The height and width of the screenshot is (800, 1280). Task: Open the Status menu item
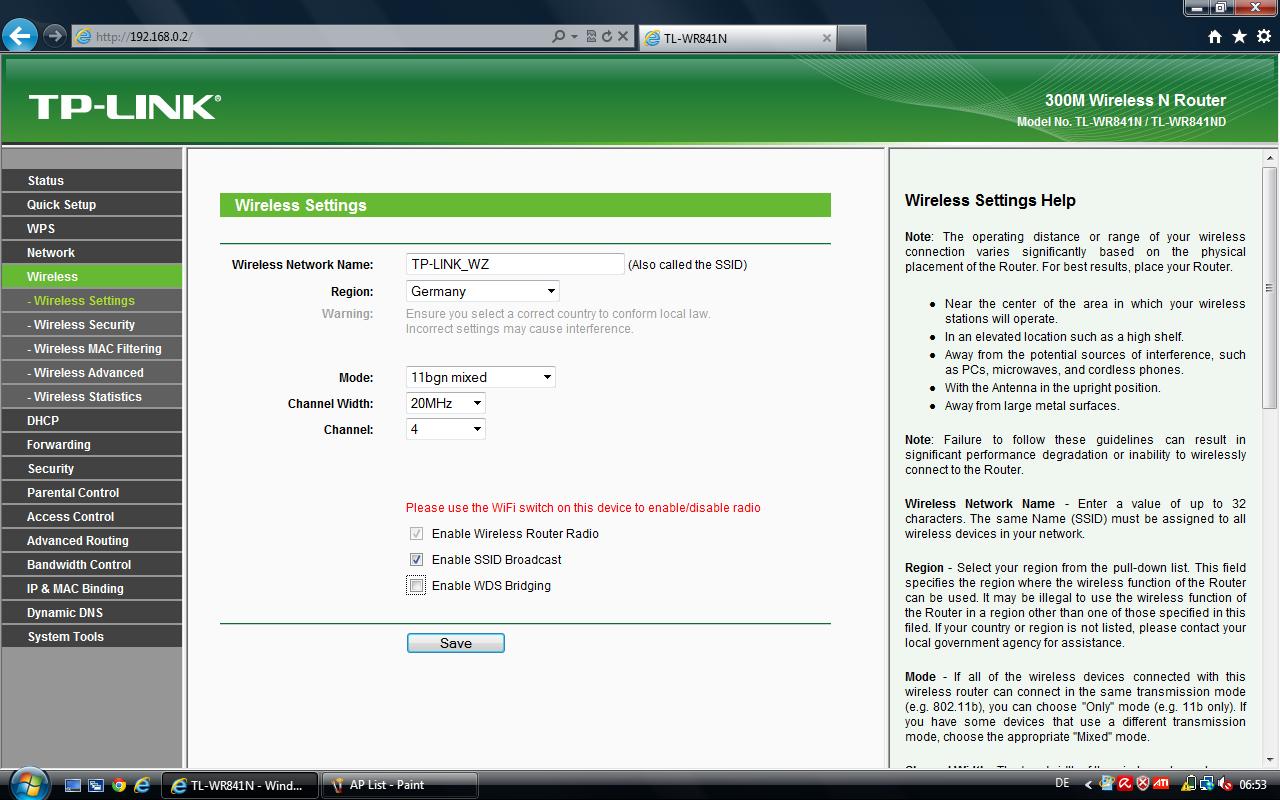pyautogui.click(x=92, y=180)
